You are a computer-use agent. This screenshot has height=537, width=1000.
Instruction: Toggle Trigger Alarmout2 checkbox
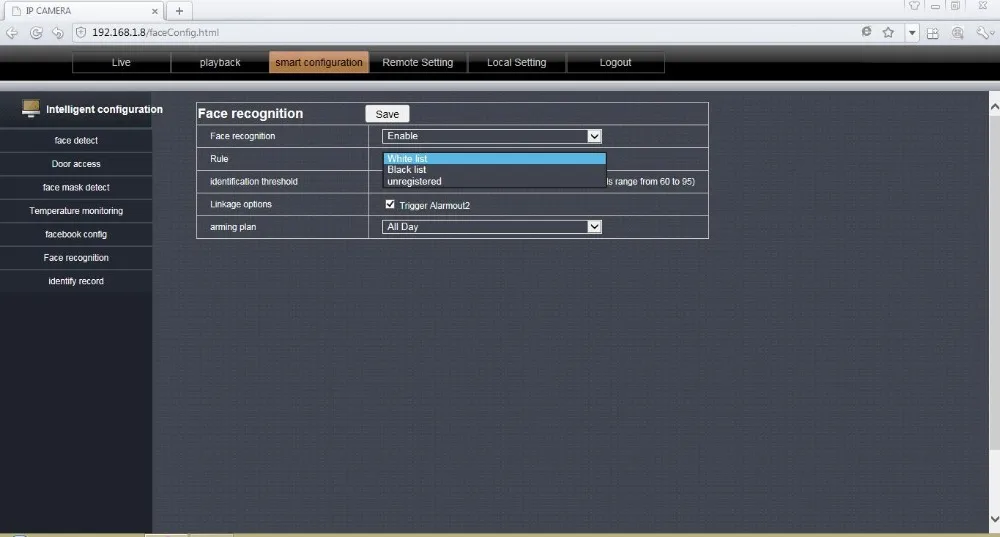coord(390,205)
